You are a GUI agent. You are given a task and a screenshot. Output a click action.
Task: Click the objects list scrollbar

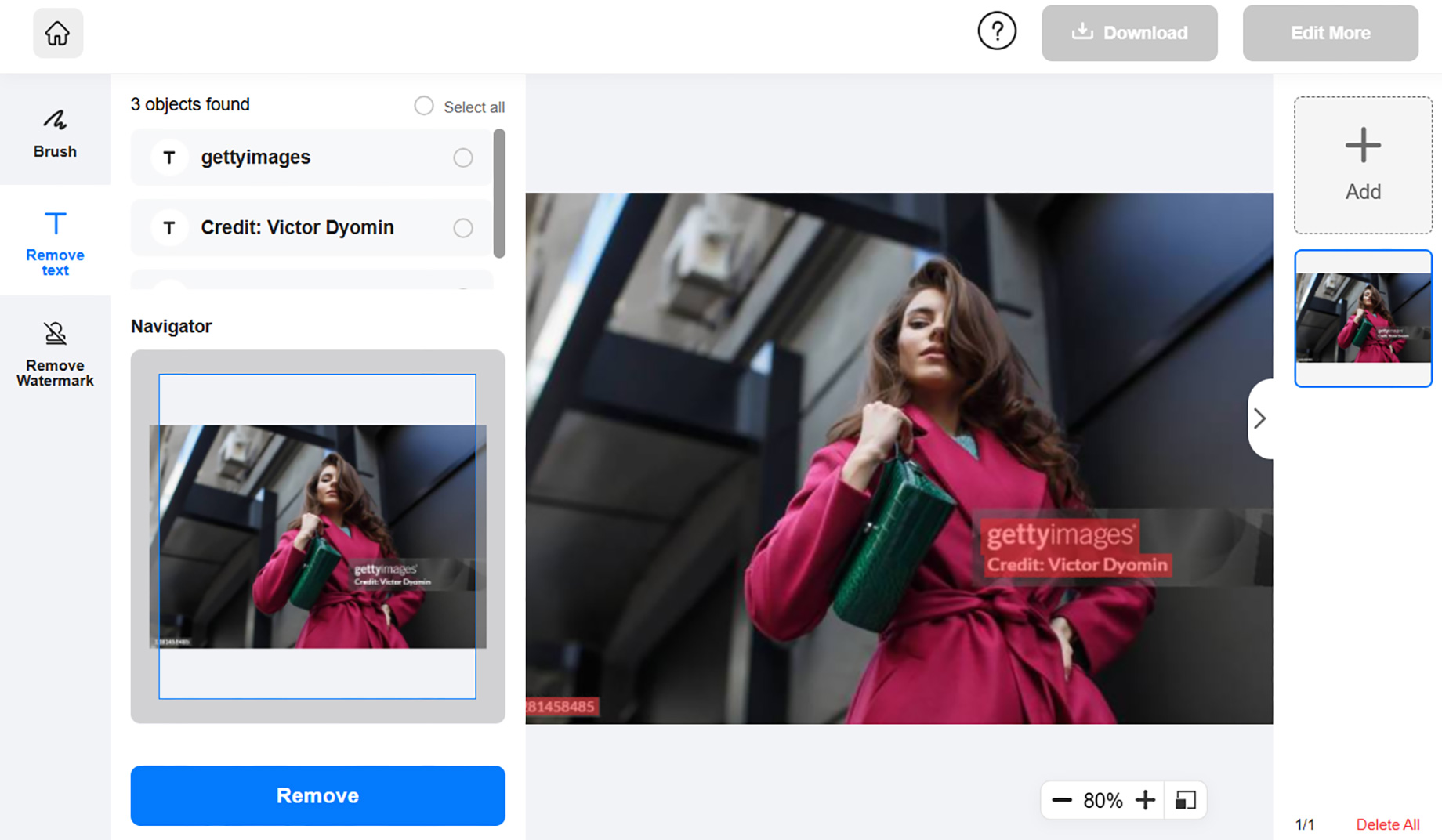tap(499, 194)
